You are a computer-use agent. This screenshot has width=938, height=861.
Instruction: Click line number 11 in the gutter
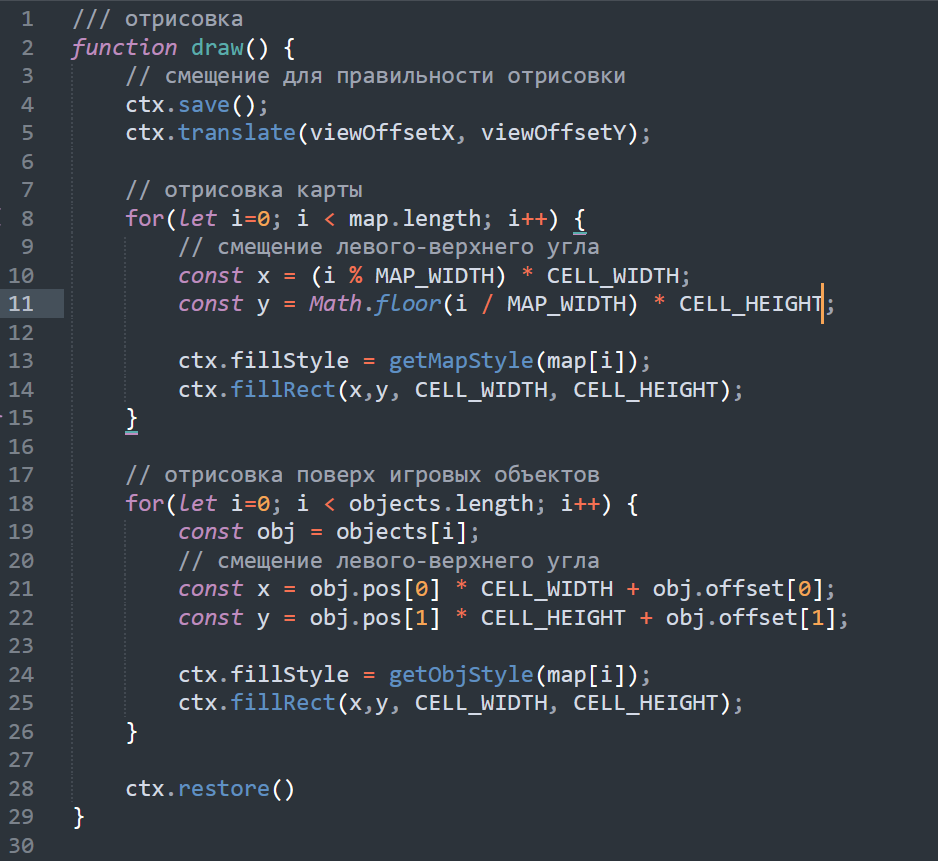click(21, 304)
